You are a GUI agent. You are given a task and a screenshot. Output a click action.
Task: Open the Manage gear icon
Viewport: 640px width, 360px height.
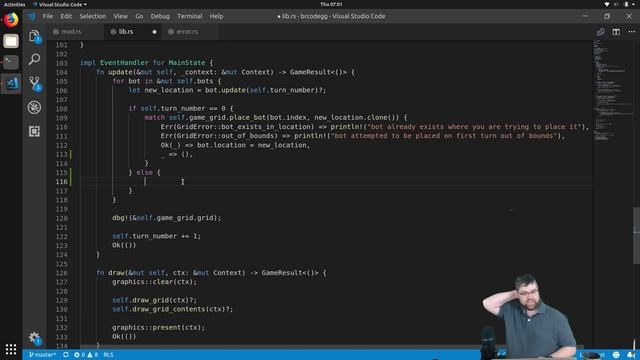tap(34, 338)
